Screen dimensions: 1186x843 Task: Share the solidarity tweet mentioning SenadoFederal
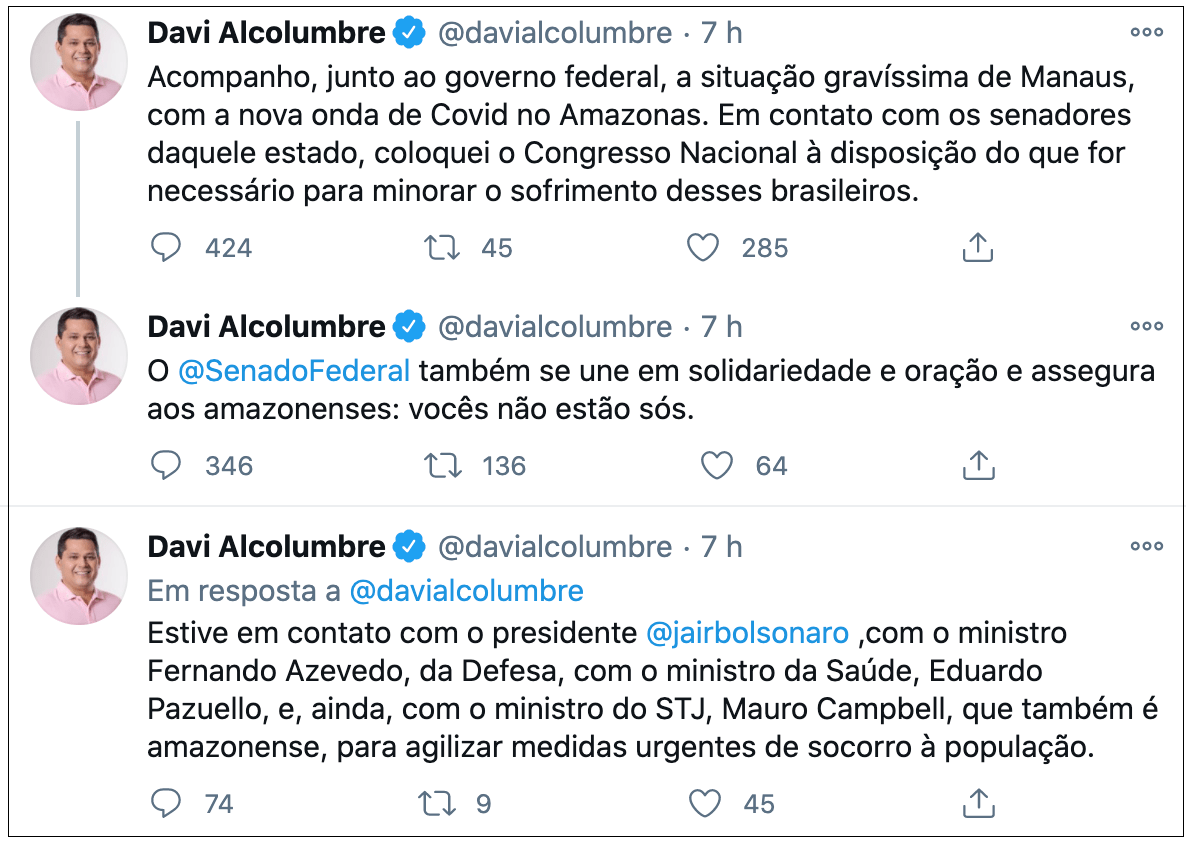point(977,465)
